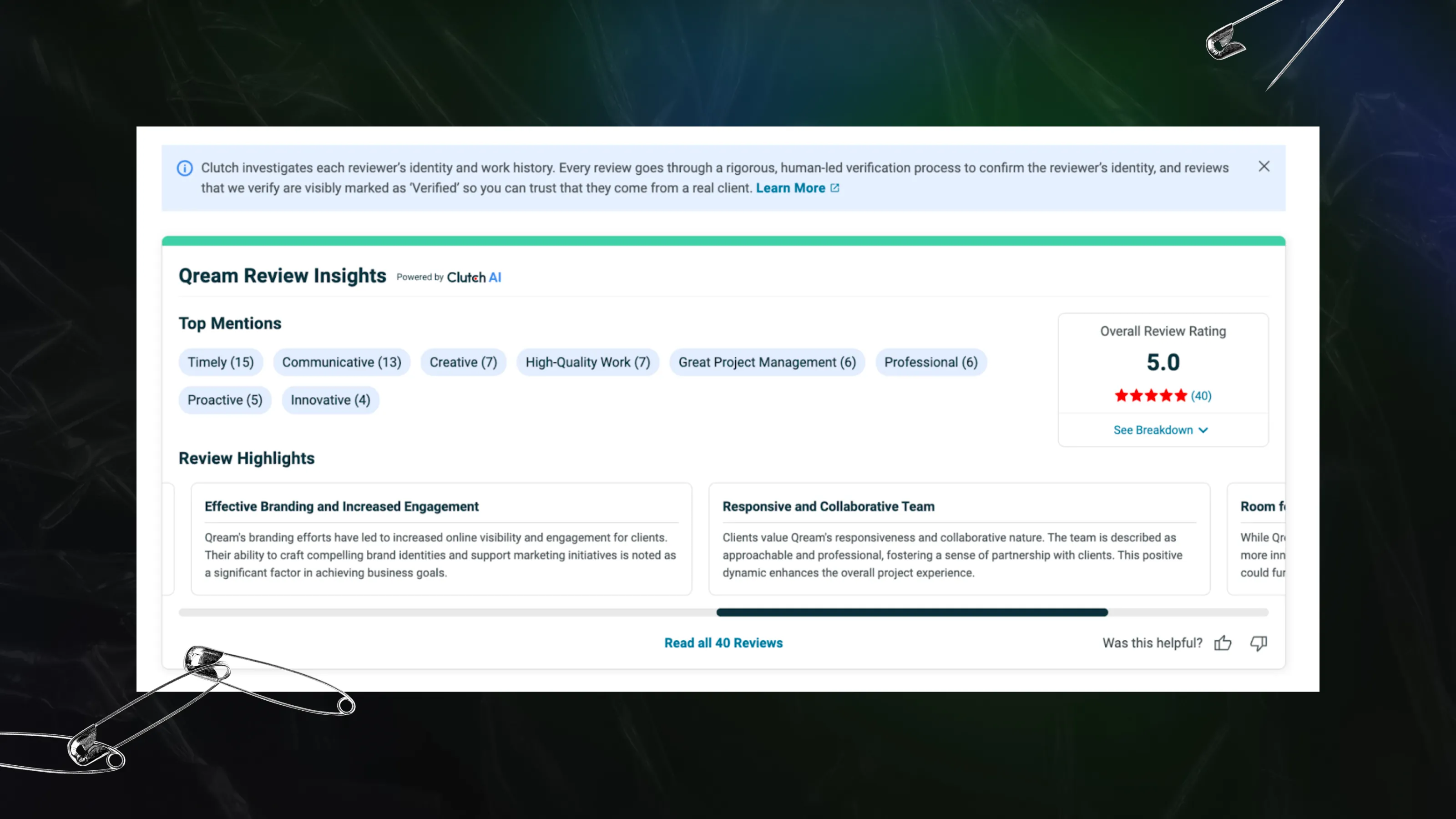The height and width of the screenshot is (819, 1456).
Task: Select the Proactive (5) mention chip
Action: [x=224, y=399]
